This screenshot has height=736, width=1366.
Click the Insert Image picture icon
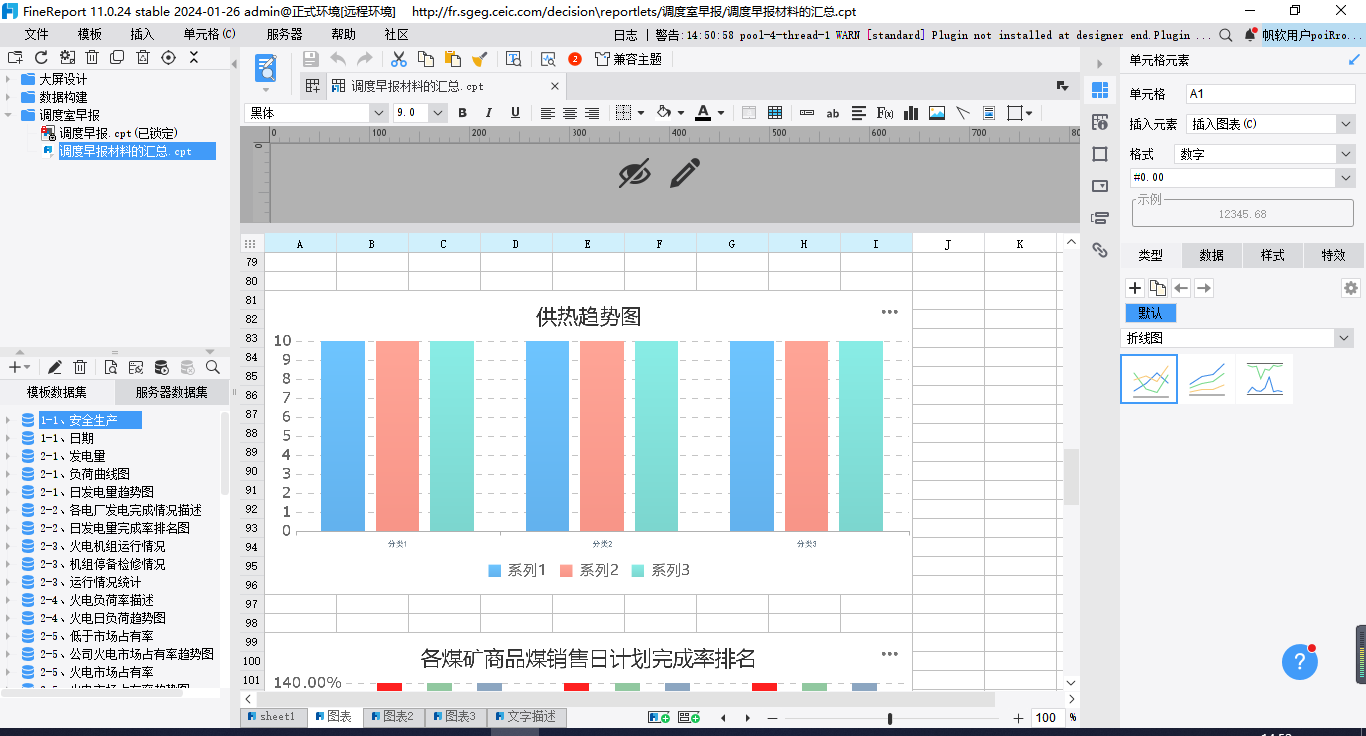[x=937, y=113]
